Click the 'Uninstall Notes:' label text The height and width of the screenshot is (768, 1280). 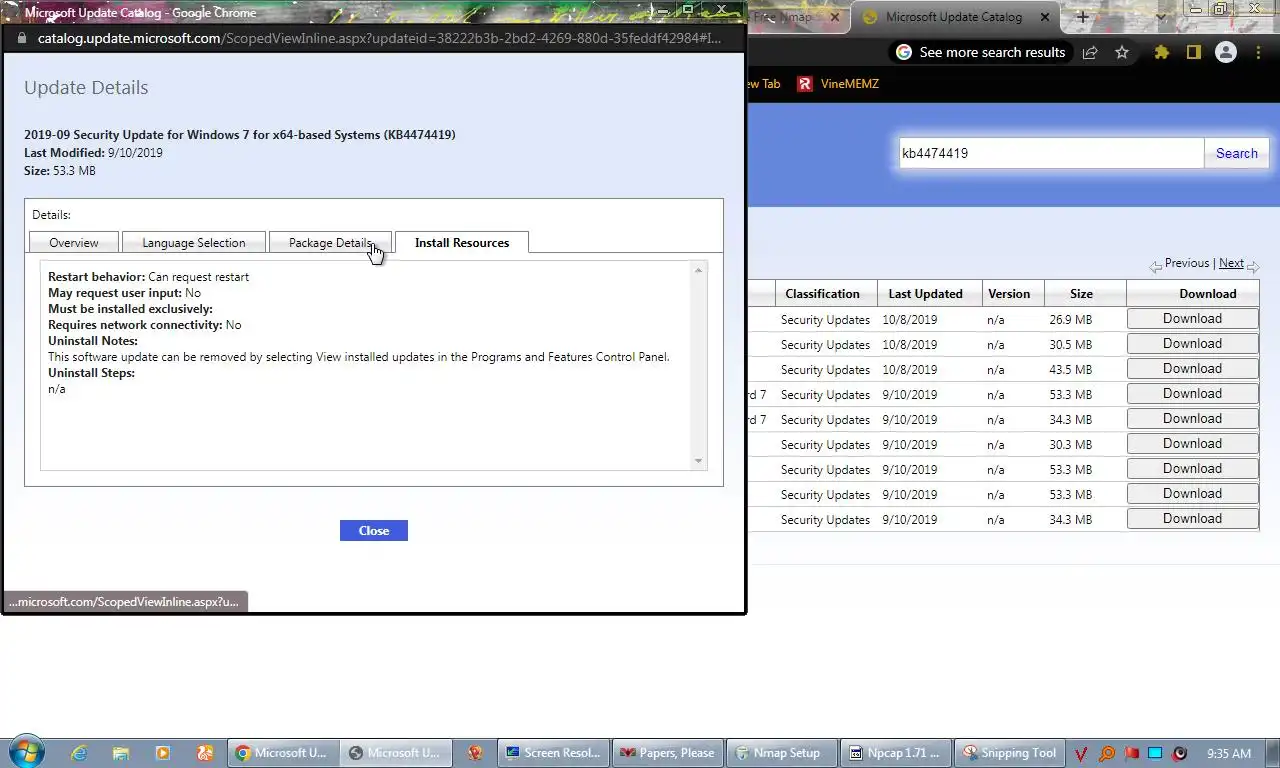93,340
